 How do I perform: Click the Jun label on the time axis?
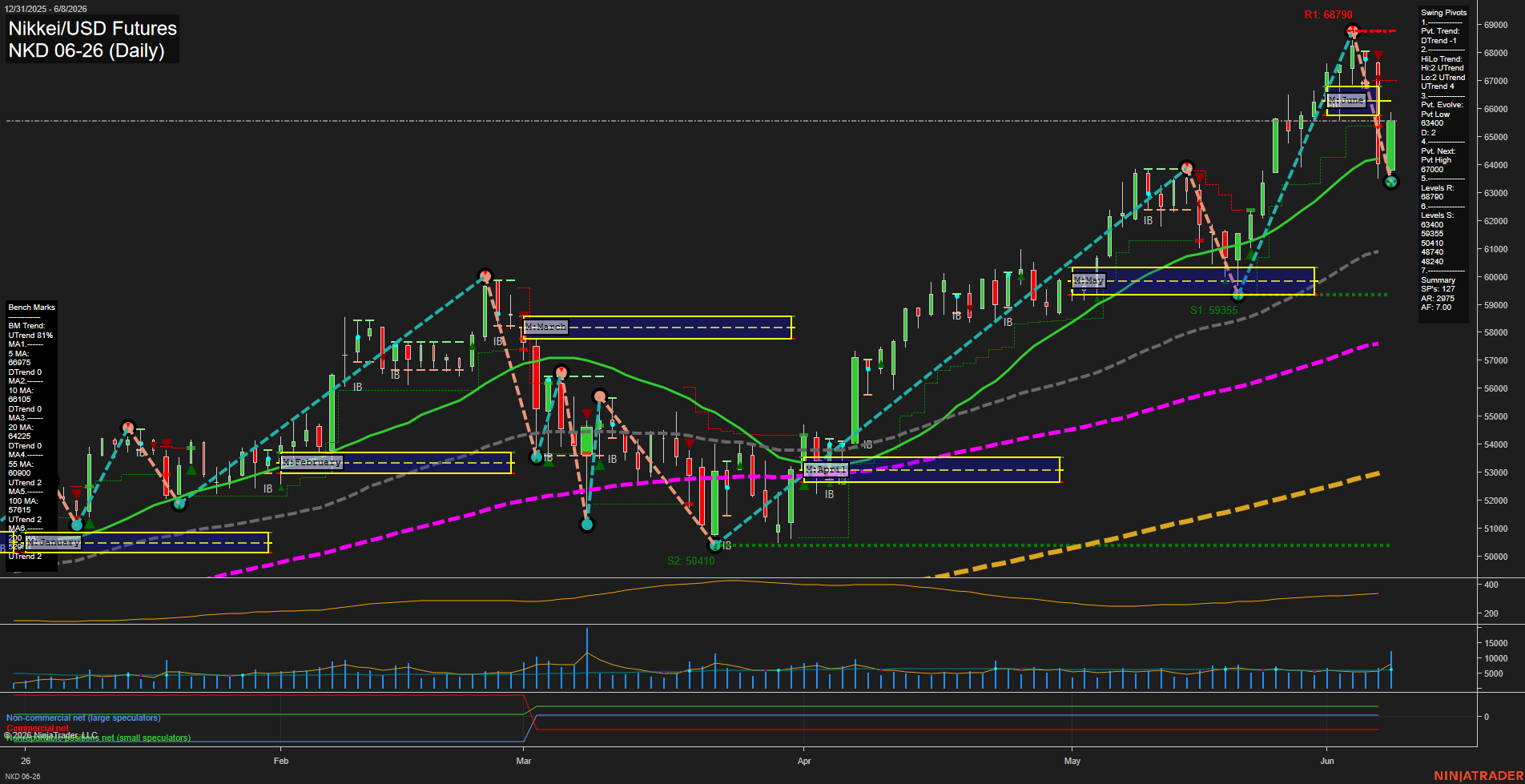click(1327, 761)
